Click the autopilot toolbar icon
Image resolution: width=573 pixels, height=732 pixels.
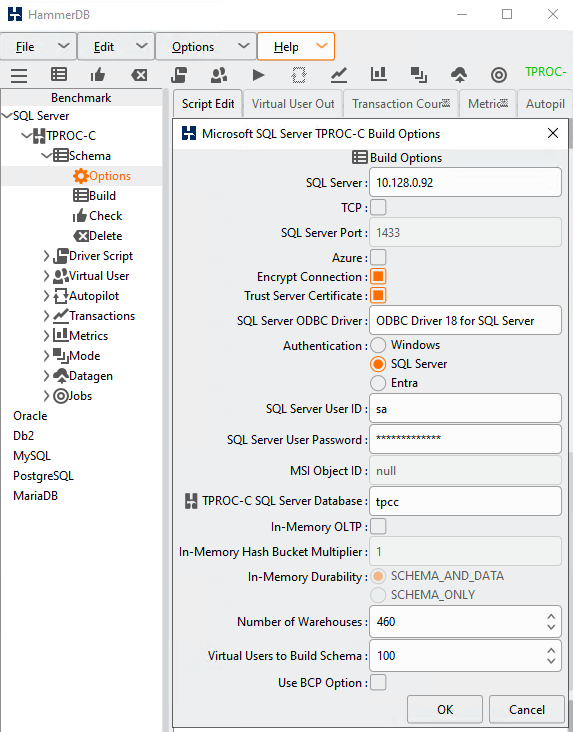point(299,75)
